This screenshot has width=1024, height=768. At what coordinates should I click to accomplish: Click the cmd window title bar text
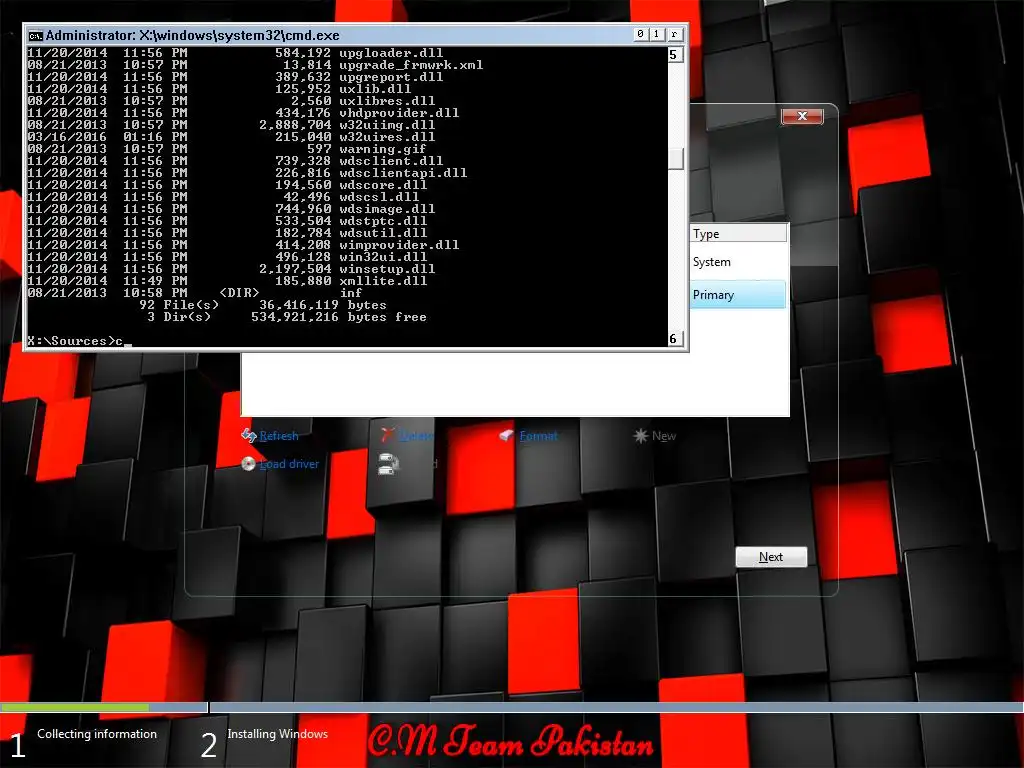coord(193,35)
